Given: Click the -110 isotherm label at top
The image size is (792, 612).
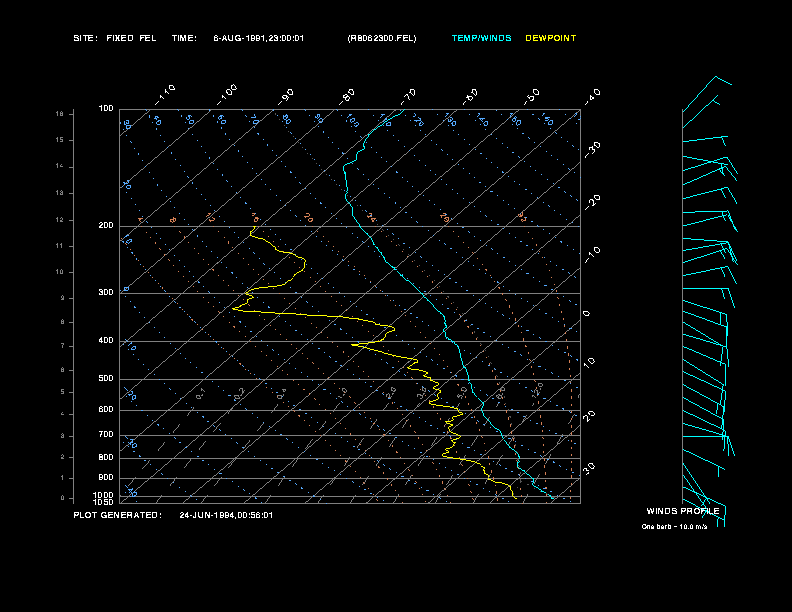Looking at the screenshot, I should click(165, 95).
